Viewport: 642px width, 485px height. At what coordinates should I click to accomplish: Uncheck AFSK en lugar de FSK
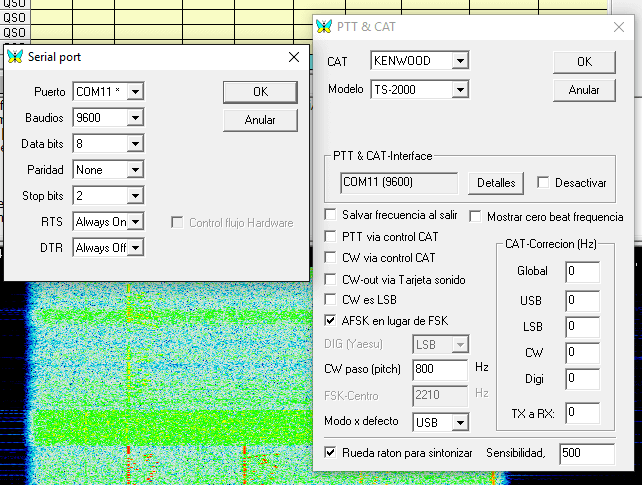click(330, 320)
